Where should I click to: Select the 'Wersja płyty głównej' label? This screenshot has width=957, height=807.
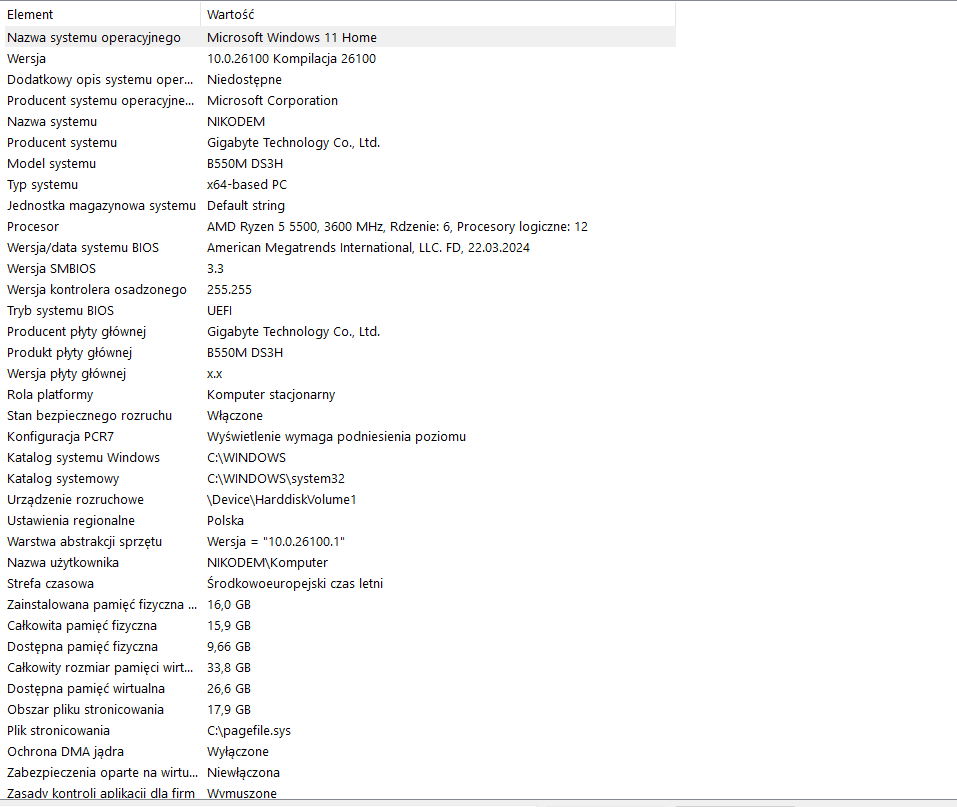[67, 374]
